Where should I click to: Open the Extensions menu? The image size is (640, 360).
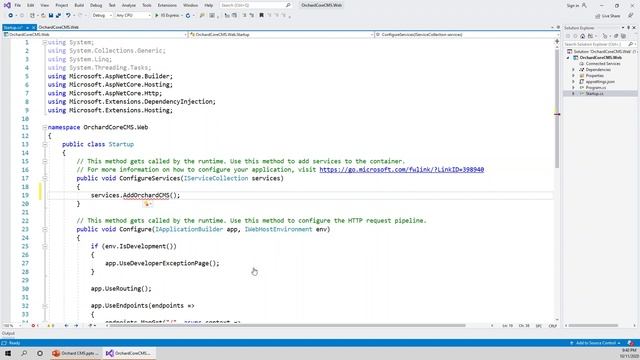pos(167,5)
